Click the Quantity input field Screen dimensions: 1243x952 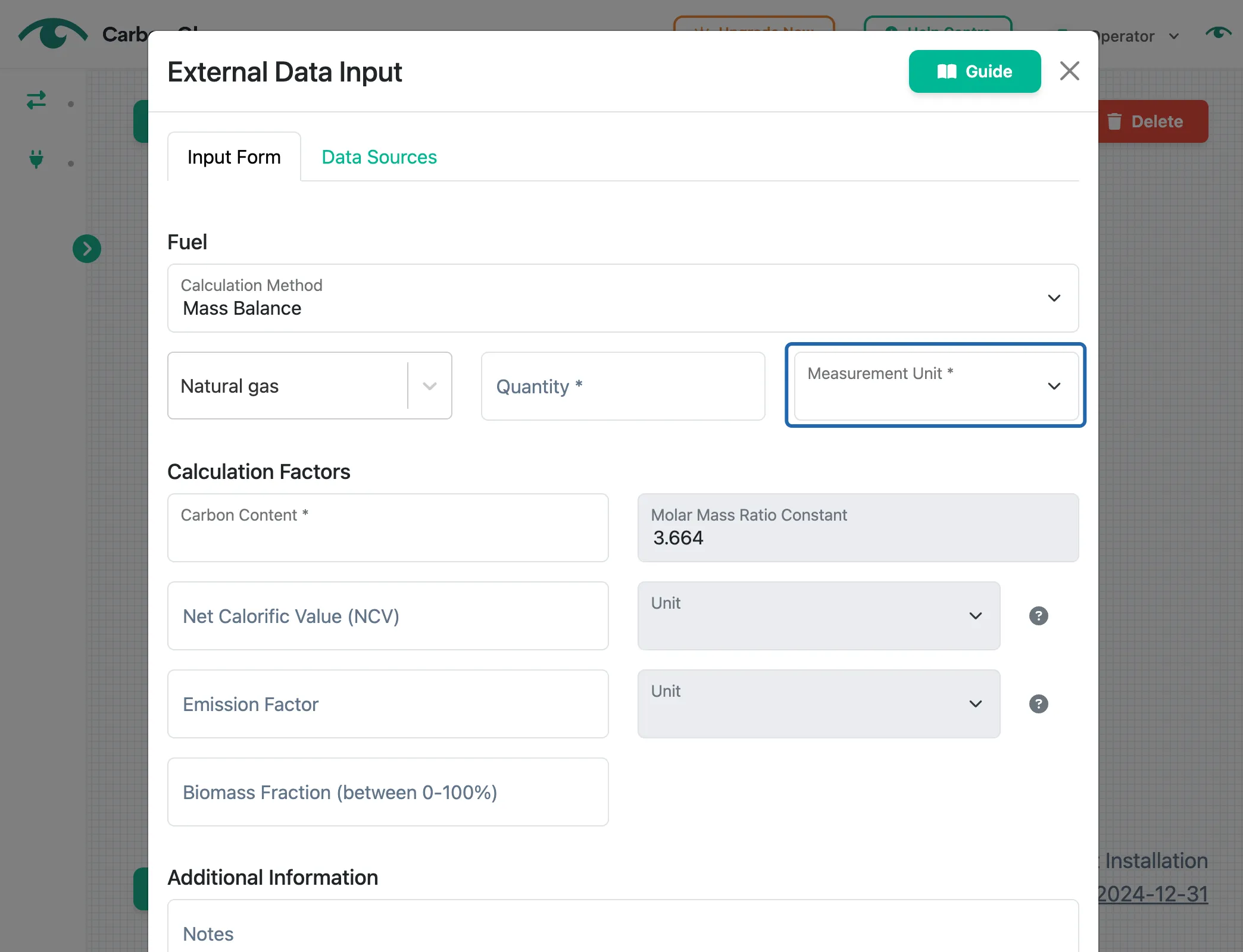click(x=623, y=386)
